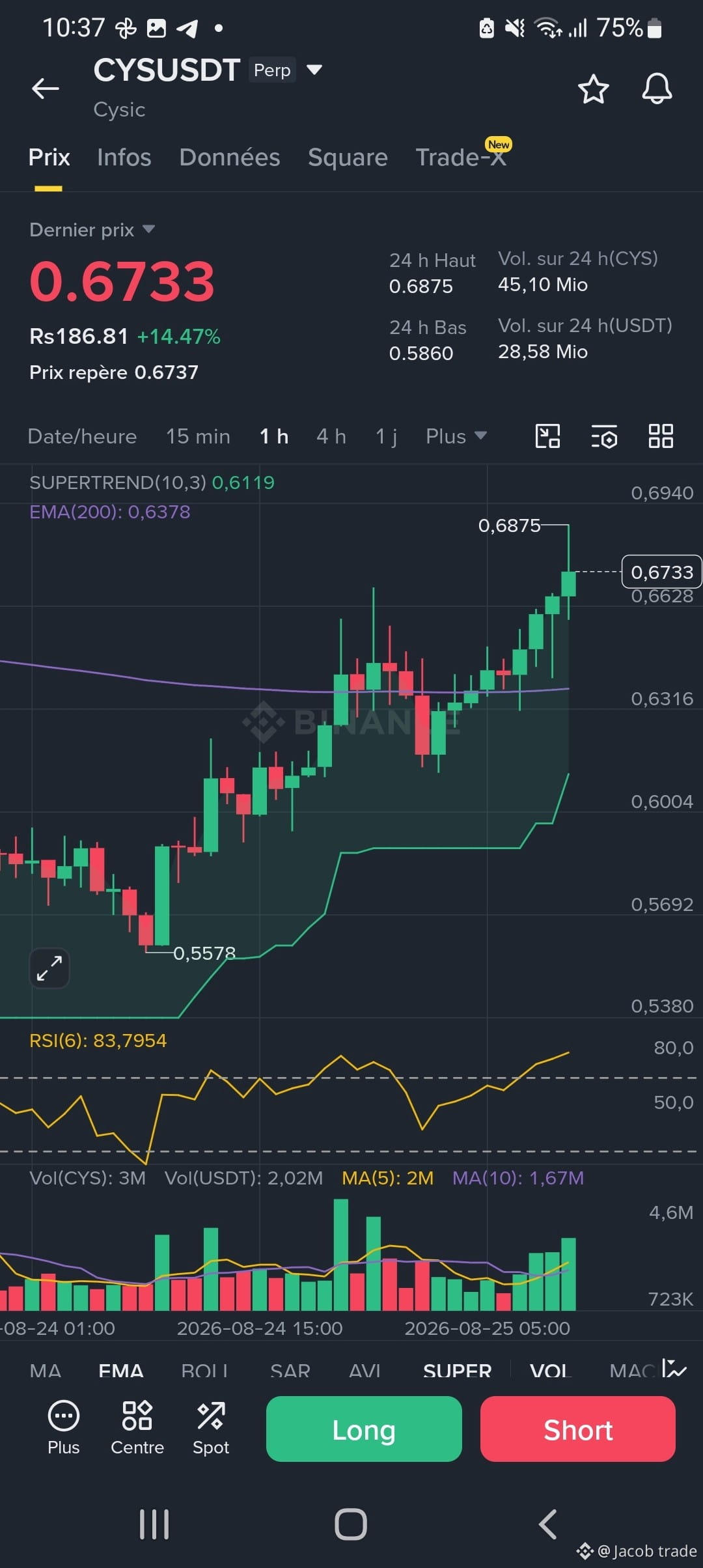703x1568 pixels.
Task: Open the Trade-X tab
Action: 461,158
